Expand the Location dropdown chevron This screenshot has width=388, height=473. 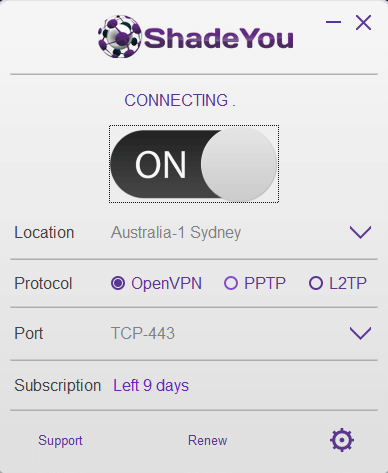tap(360, 232)
